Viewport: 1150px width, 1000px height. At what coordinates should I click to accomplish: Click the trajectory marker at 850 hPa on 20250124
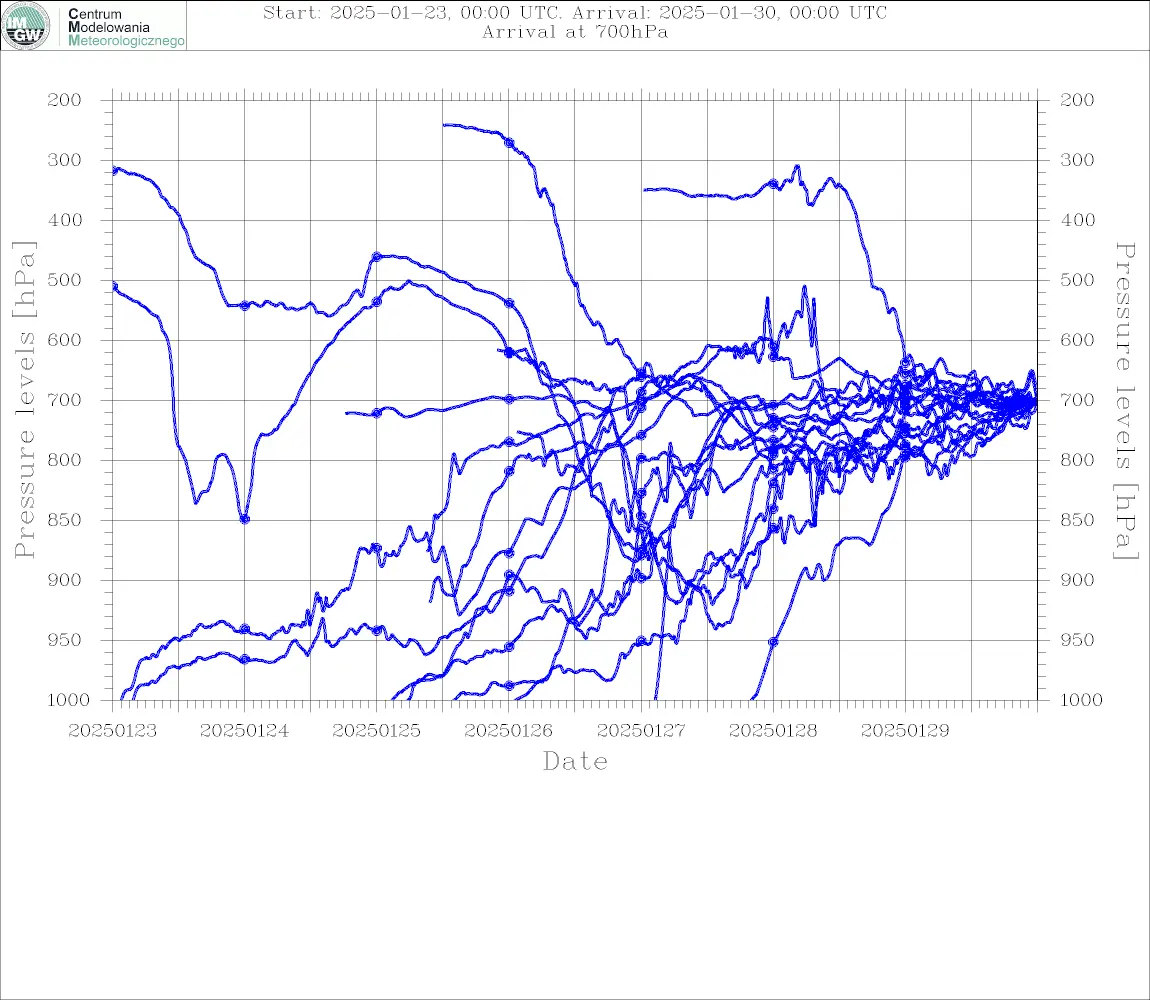point(245,519)
